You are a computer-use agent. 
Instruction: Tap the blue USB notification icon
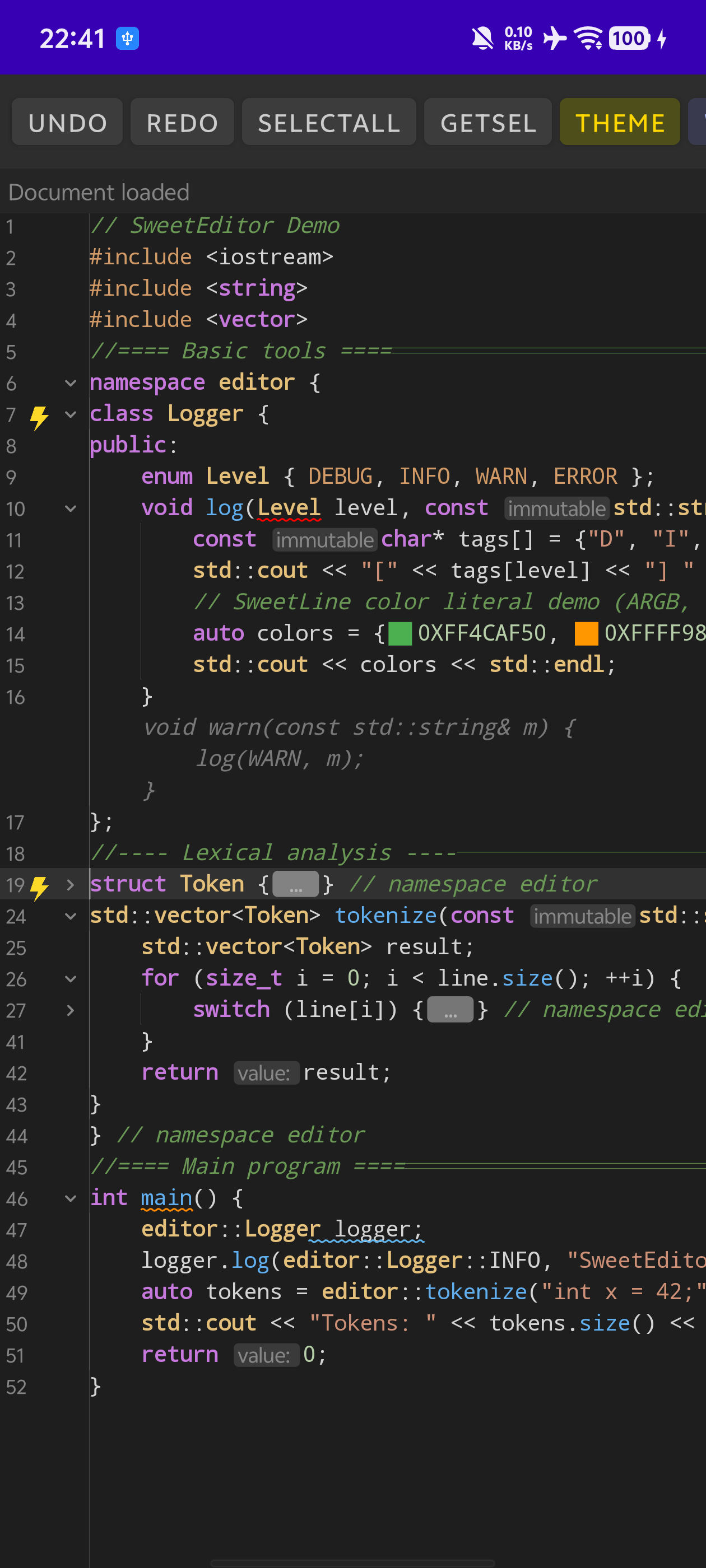127,38
